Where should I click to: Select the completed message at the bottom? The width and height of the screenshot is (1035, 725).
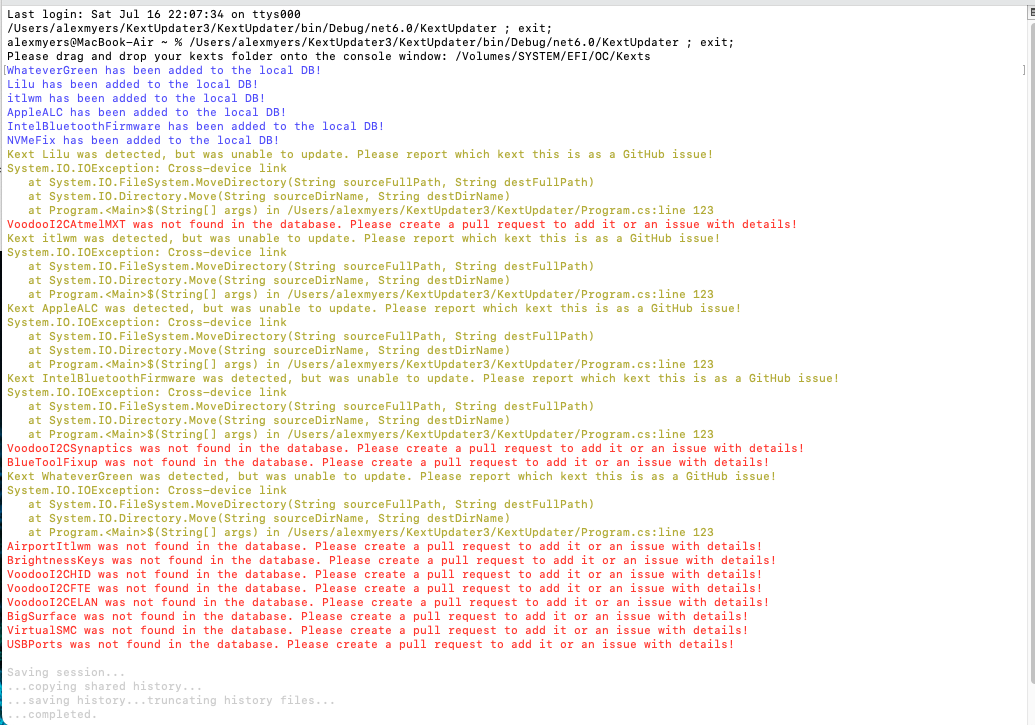tap(55, 714)
